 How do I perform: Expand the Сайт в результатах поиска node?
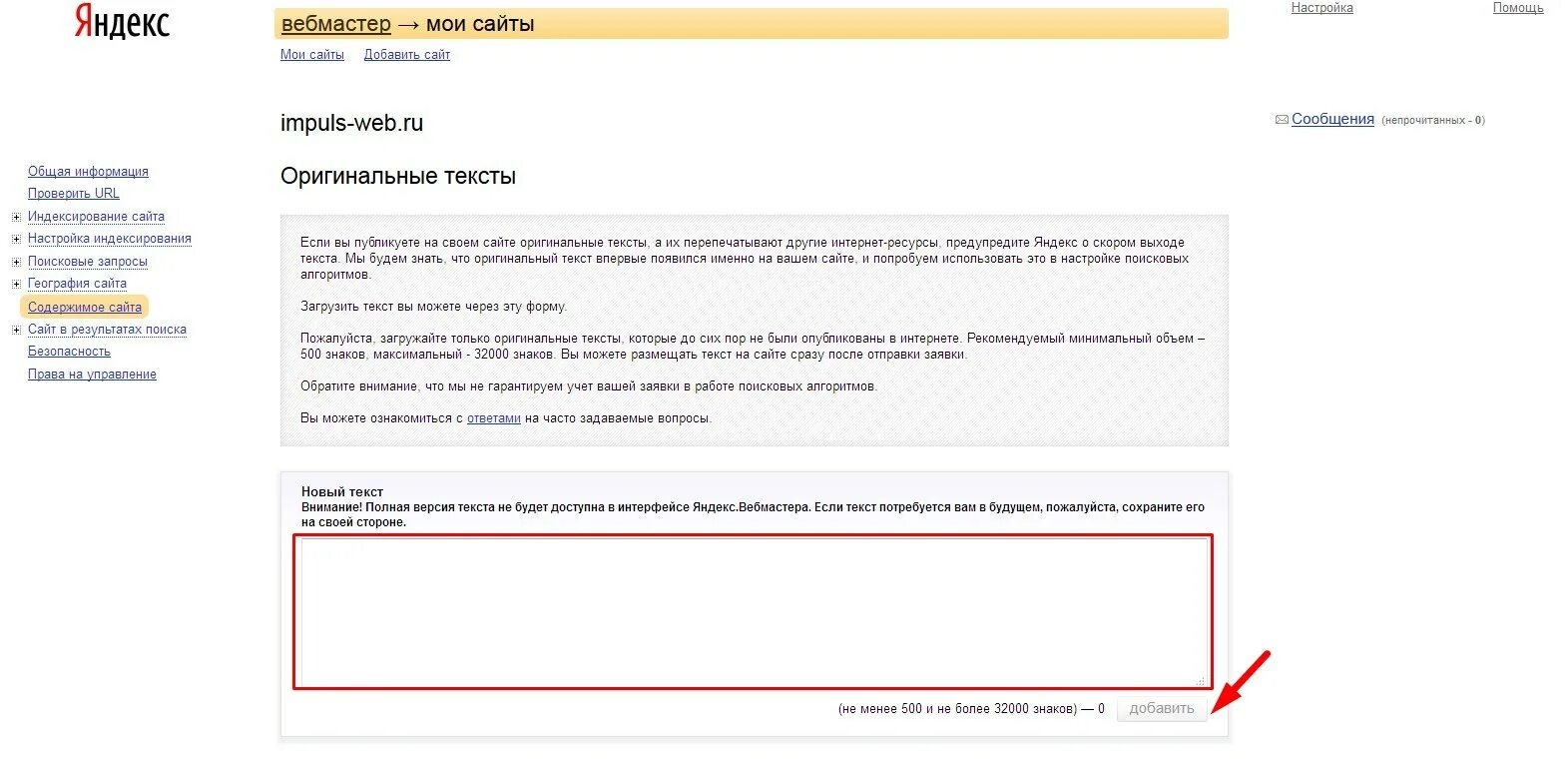[x=16, y=330]
